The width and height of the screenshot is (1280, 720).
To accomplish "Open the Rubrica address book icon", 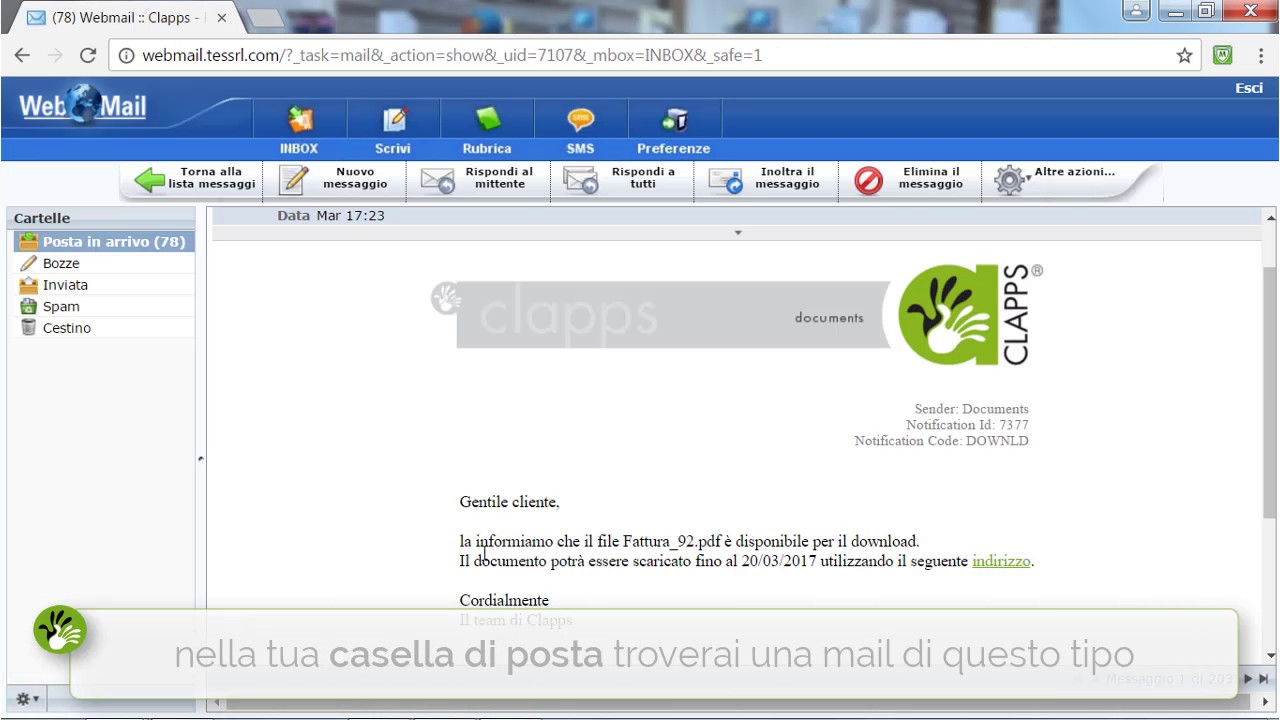I will tap(487, 130).
